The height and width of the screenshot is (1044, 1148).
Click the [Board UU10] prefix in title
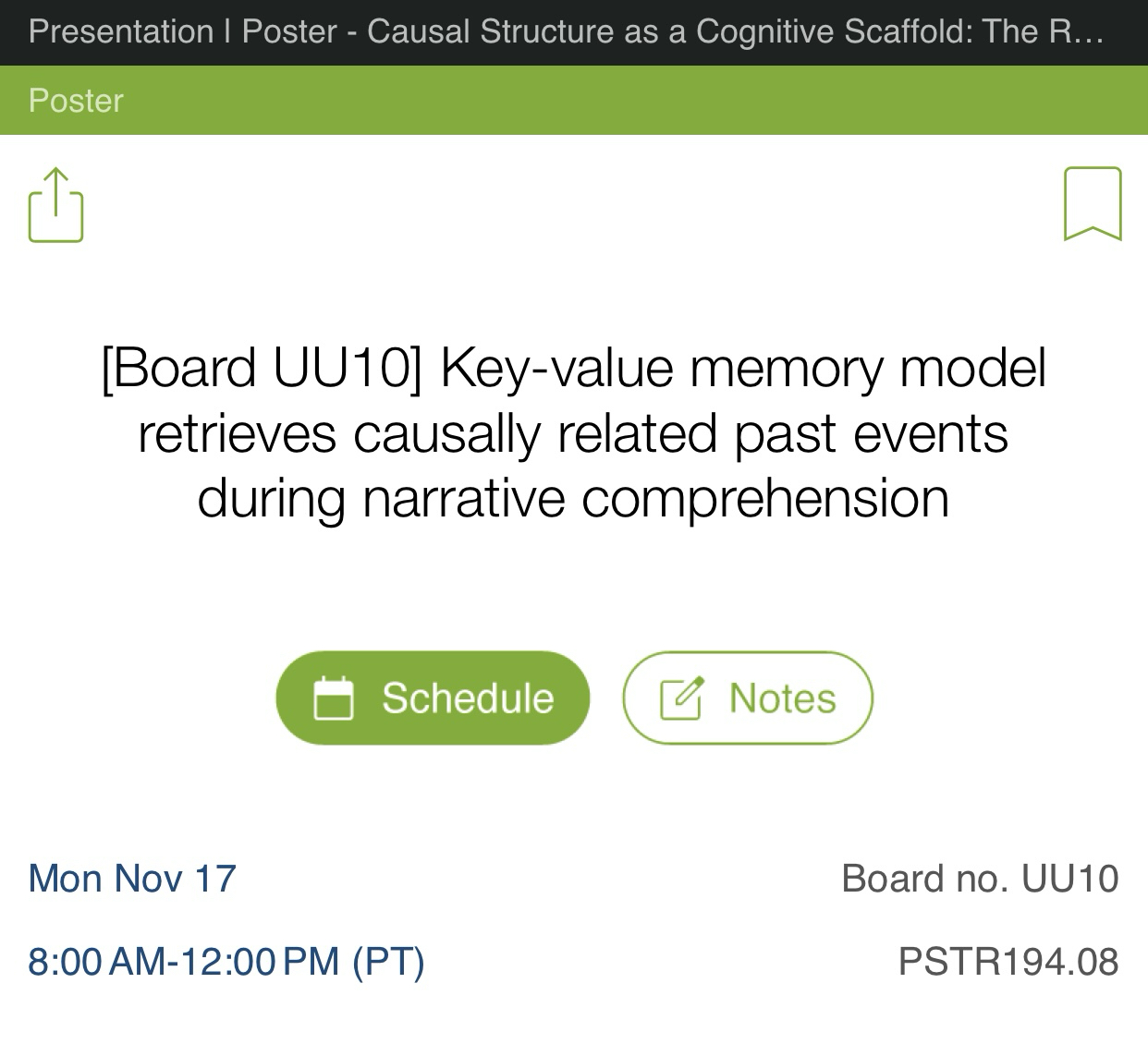pyautogui.click(x=262, y=369)
